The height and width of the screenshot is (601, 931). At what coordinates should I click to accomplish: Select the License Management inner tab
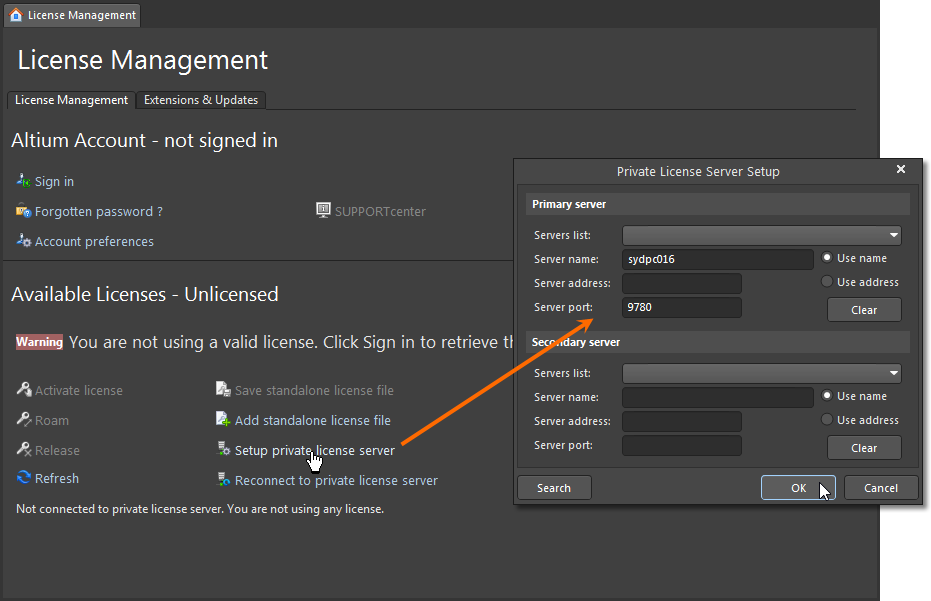pos(71,100)
